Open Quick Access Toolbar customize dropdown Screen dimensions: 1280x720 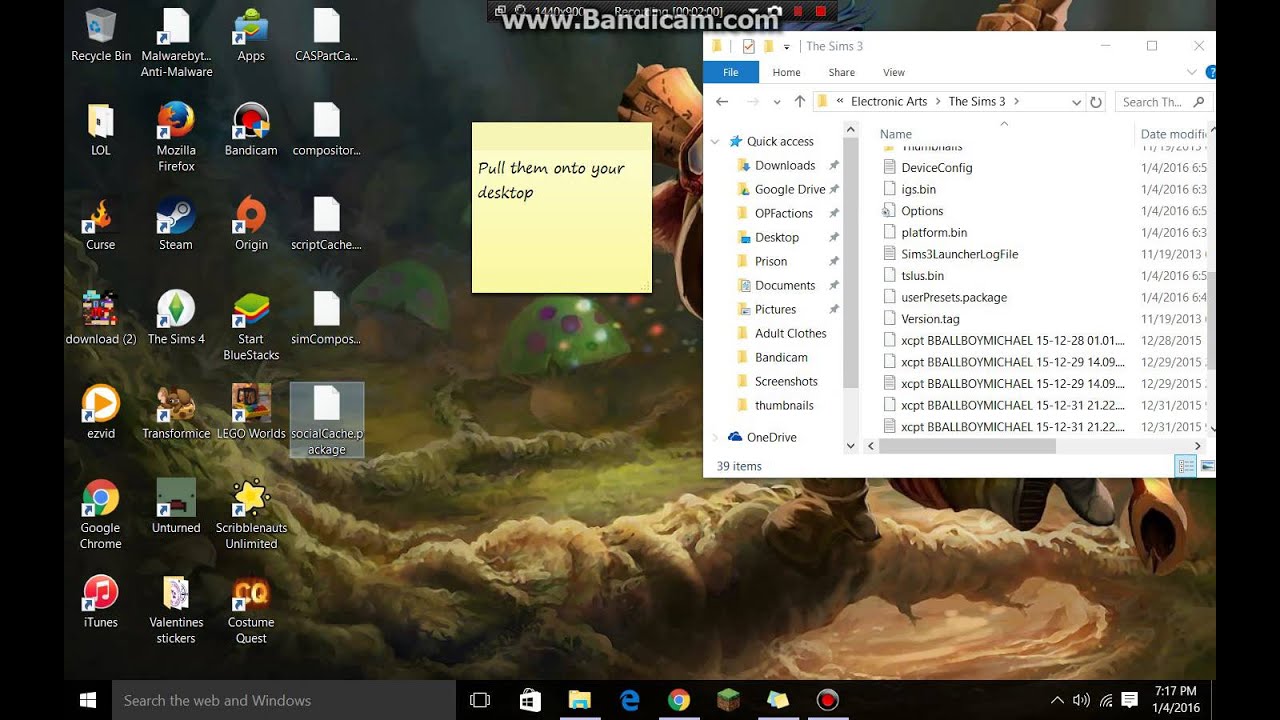click(787, 47)
